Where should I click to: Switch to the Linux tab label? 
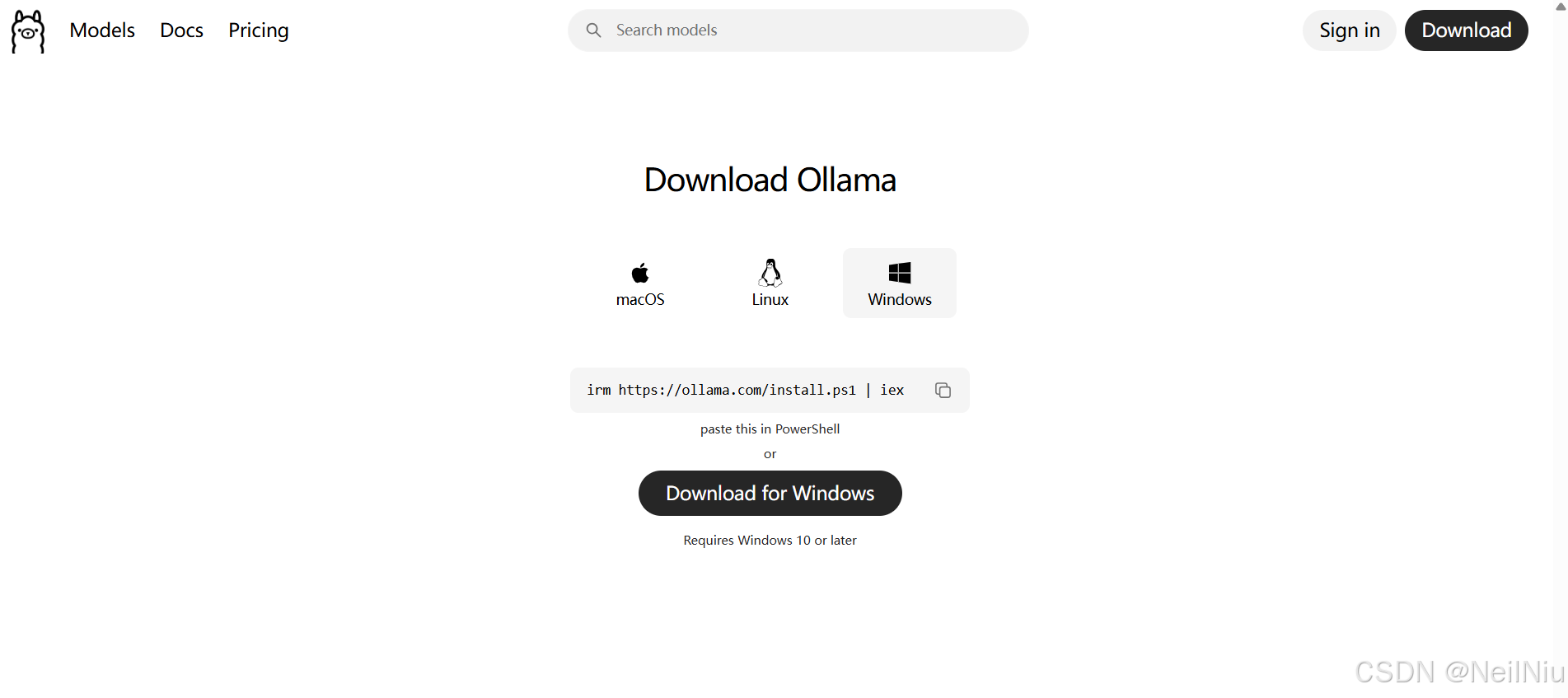pyautogui.click(x=770, y=299)
